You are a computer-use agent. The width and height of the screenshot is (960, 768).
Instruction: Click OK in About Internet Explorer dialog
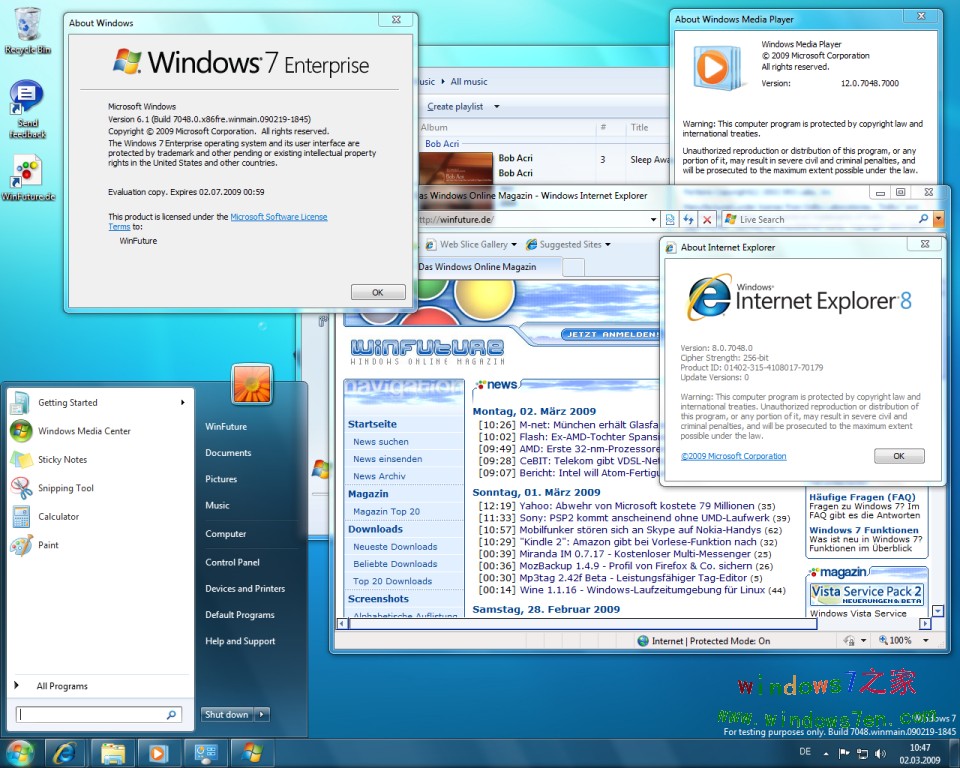point(898,456)
